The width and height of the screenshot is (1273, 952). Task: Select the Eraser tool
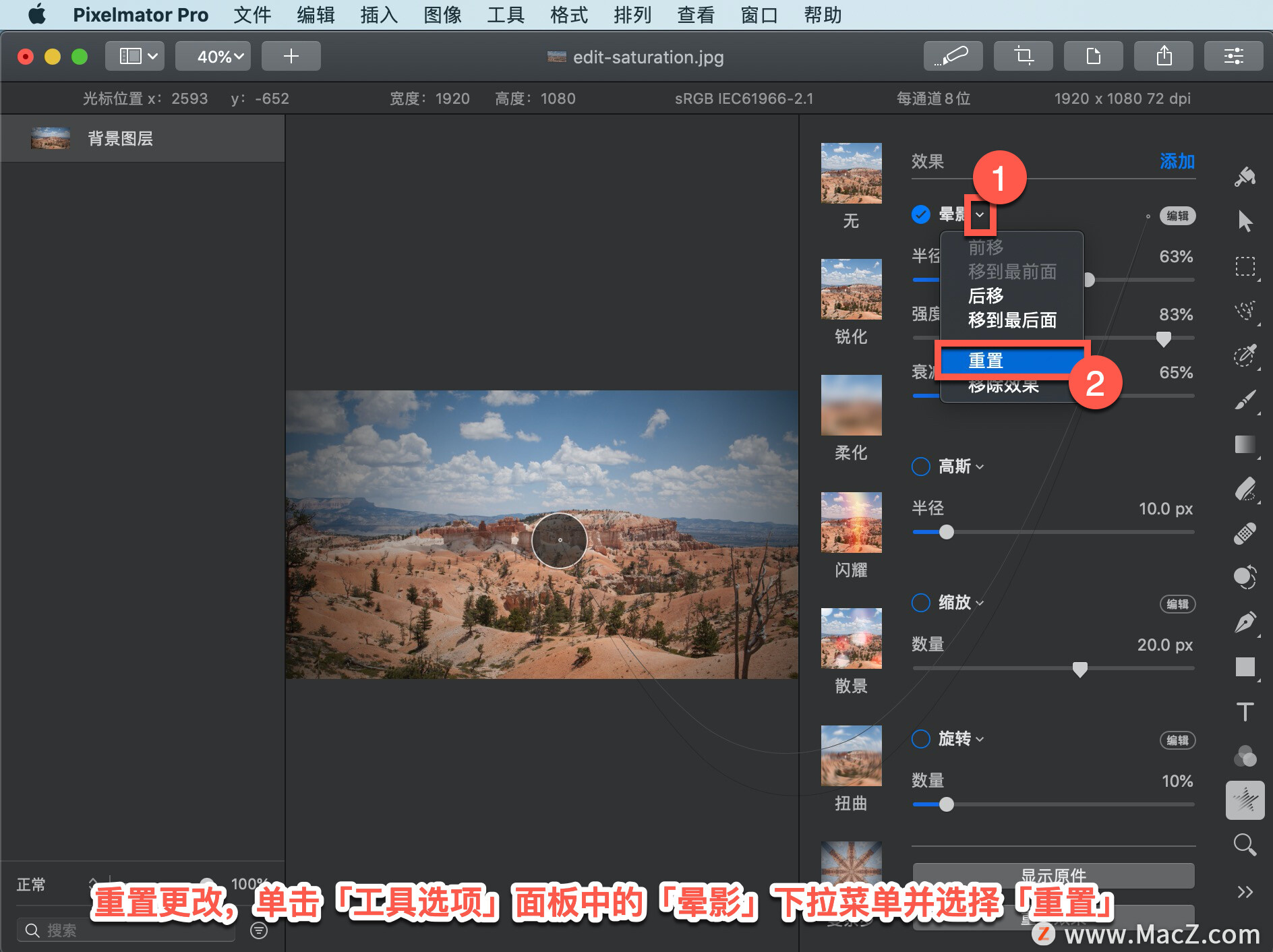tap(1245, 489)
